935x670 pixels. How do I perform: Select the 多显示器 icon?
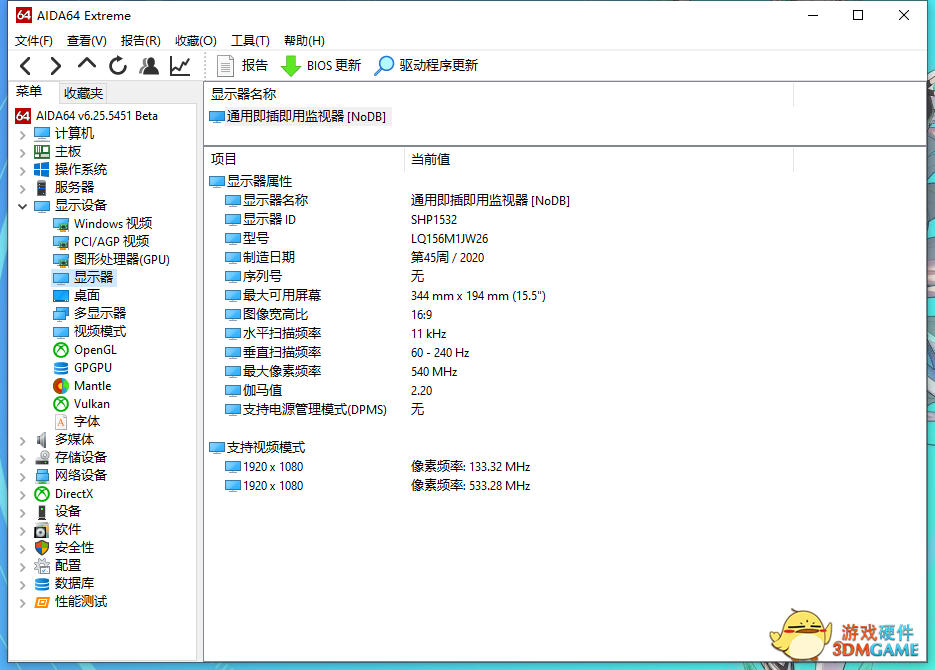61,314
